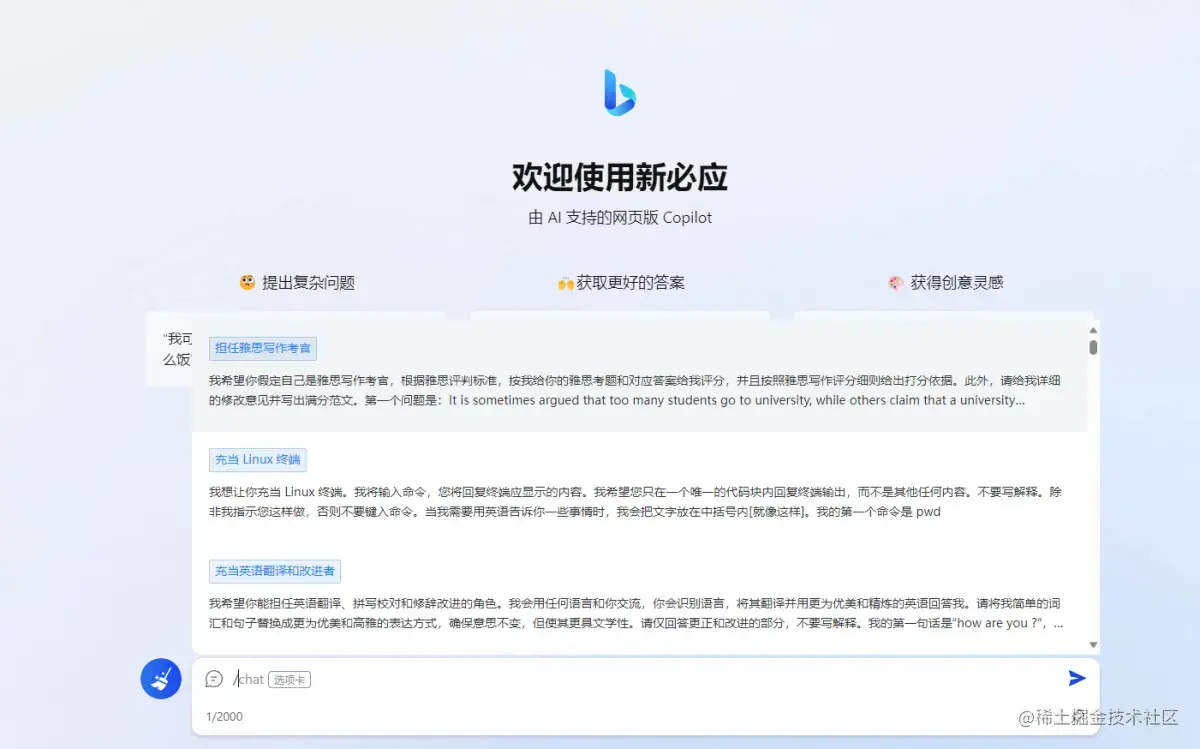
Task: Open the 充当英语翻译和改进者 prompt
Action: tap(275, 571)
